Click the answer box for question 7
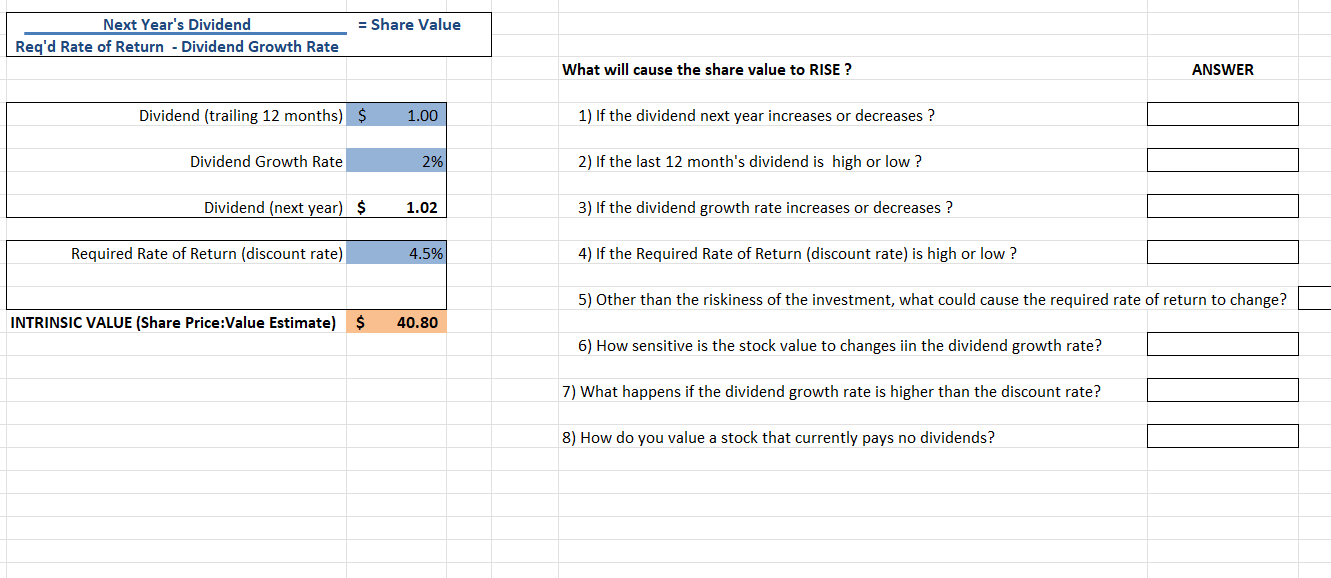The width and height of the screenshot is (1331, 578). pos(1222,389)
